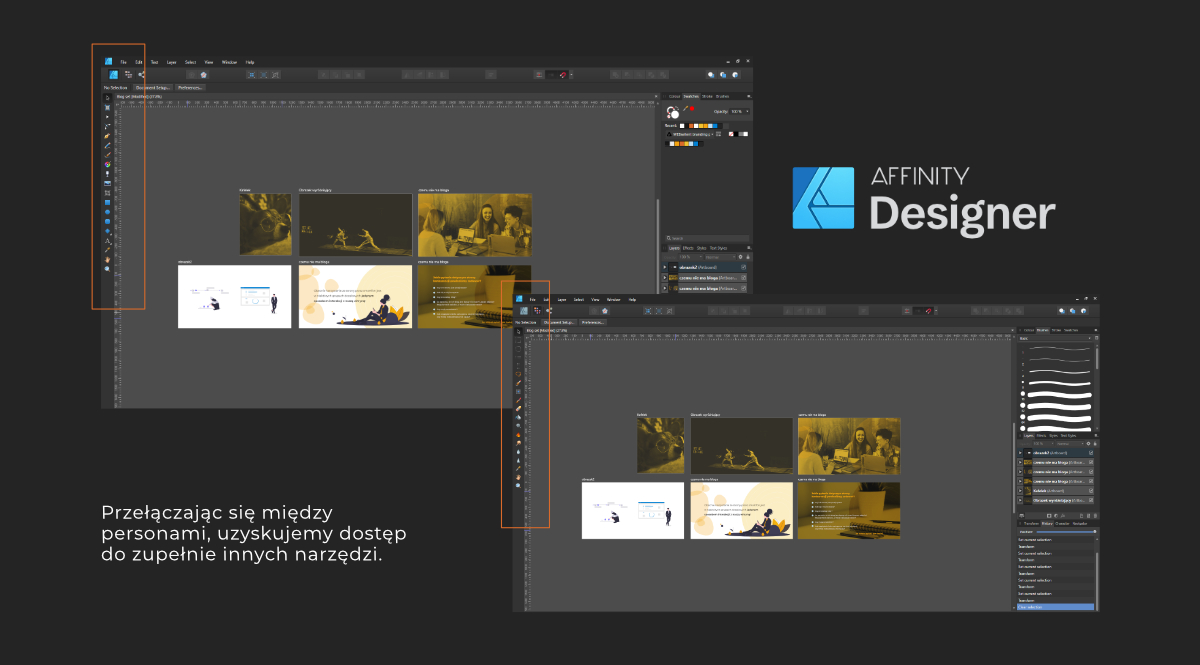Select Move tool in lower window
Viewport: 1200px width, 665px height.
click(x=518, y=331)
